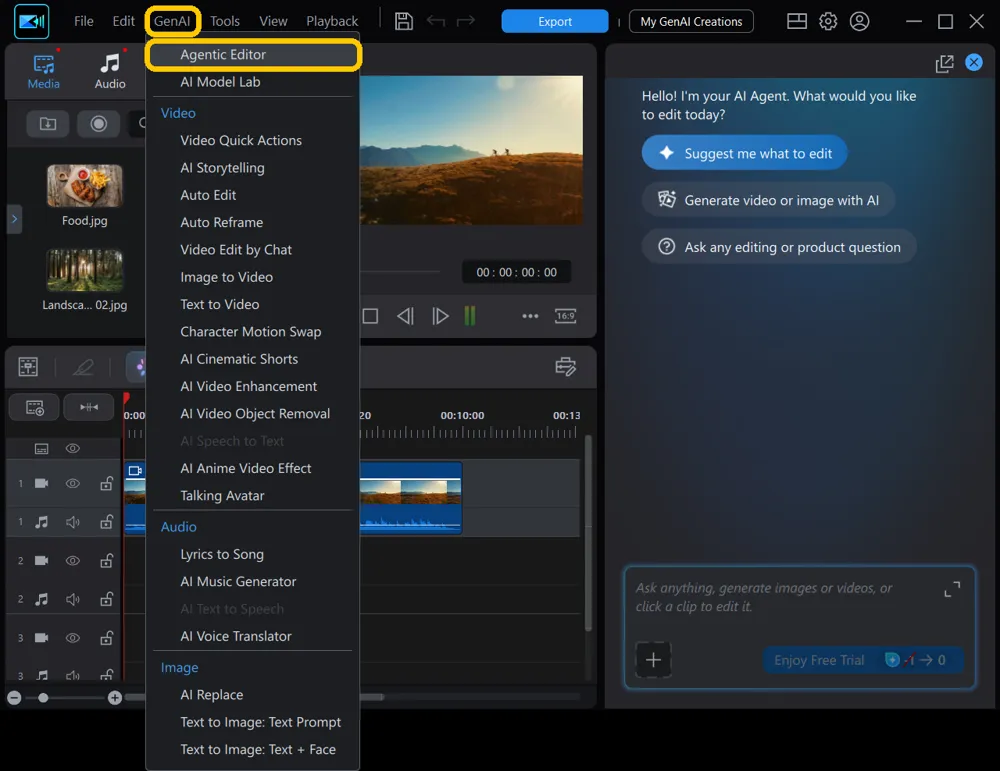
Task: Click Ask any editing or product question
Action: click(x=779, y=247)
